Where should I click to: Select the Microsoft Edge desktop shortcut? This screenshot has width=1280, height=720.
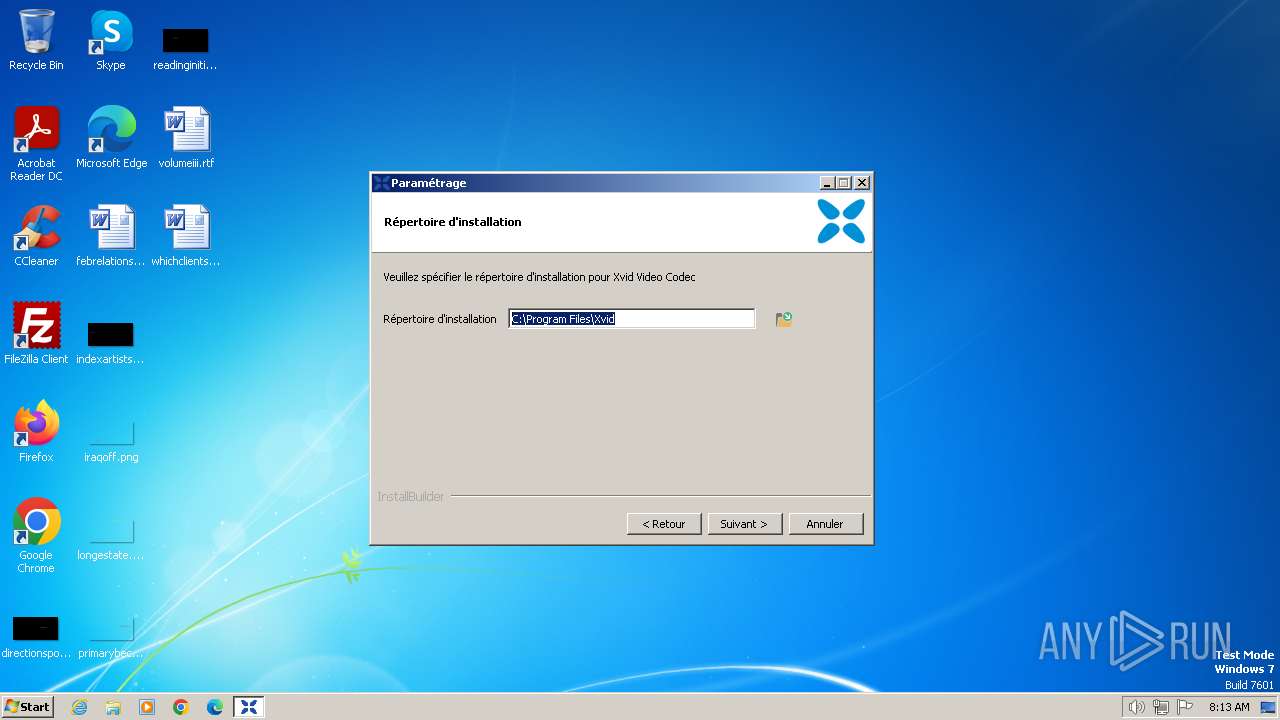coord(111,138)
